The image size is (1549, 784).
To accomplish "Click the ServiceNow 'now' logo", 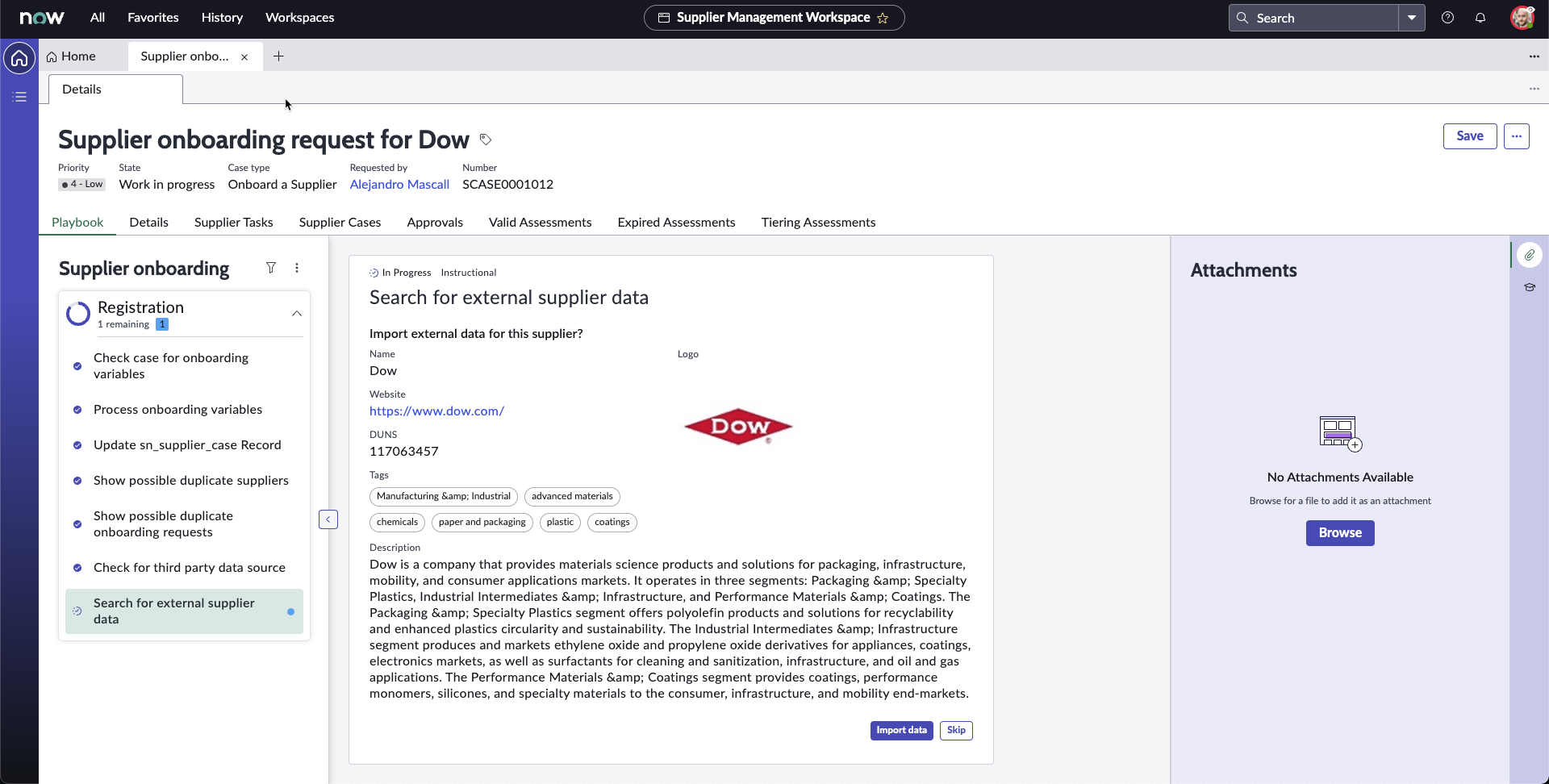I will pos(42,18).
